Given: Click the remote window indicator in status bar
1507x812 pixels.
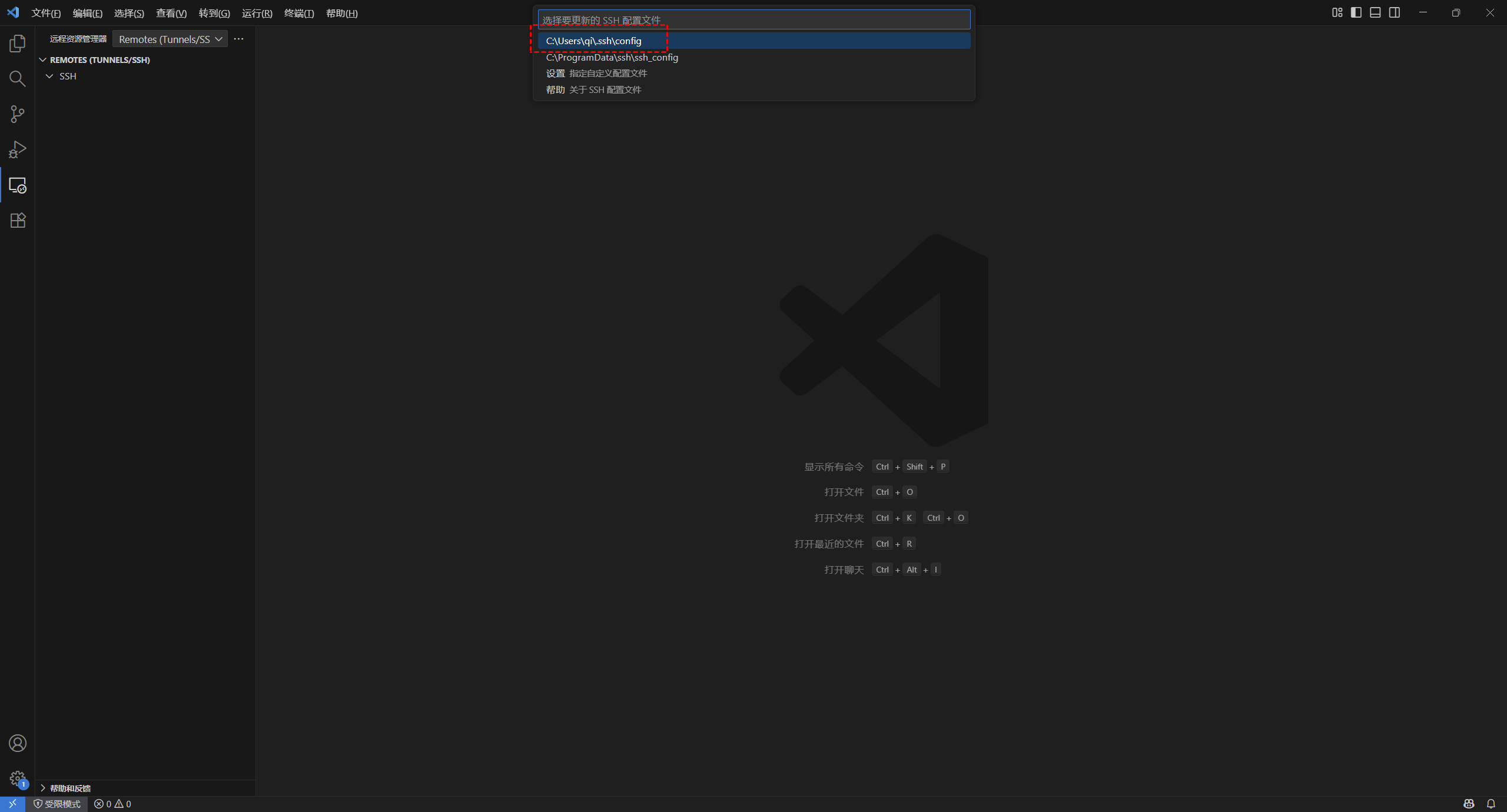Looking at the screenshot, I should 12,804.
